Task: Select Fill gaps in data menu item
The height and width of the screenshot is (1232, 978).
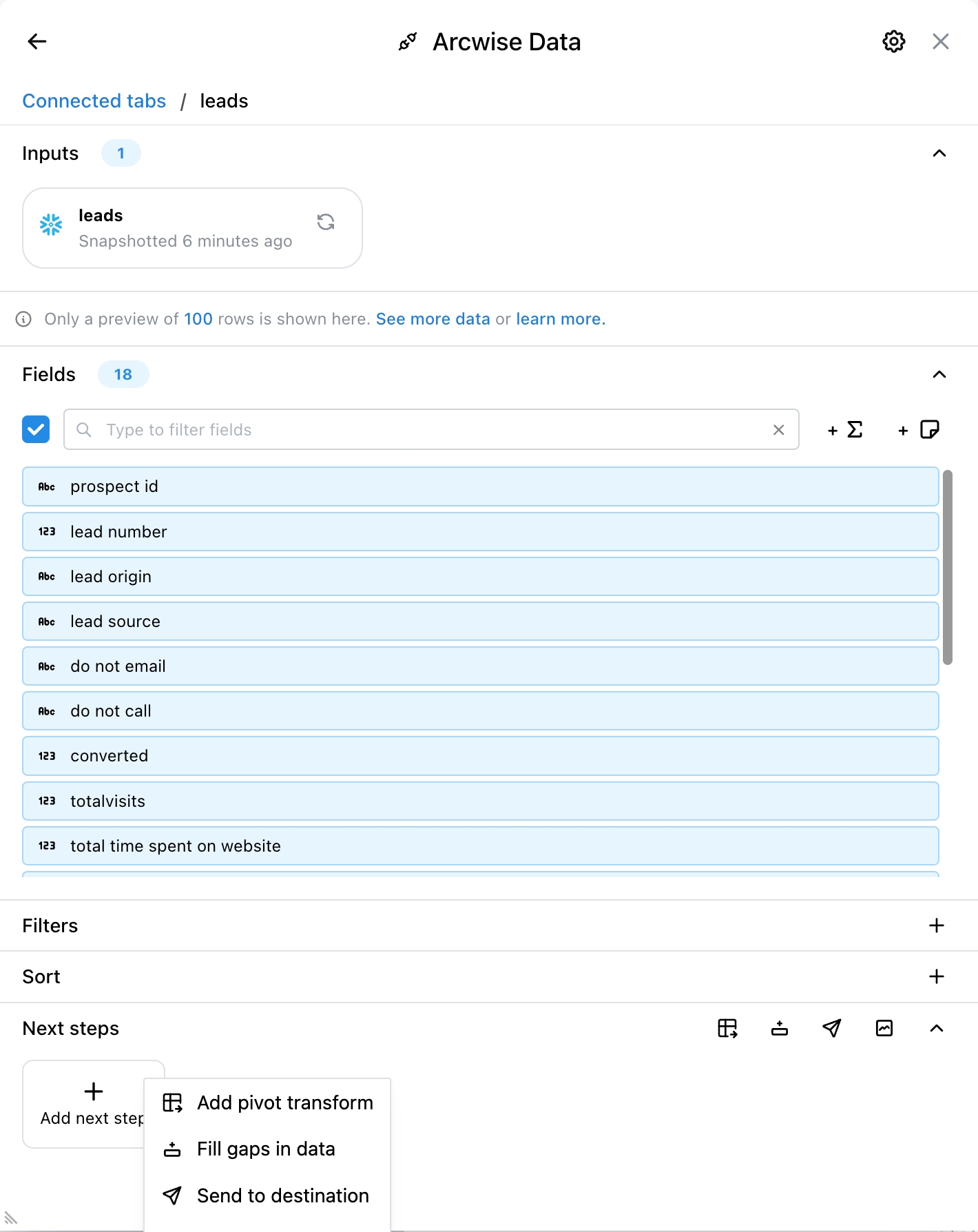Action: pos(266,1149)
